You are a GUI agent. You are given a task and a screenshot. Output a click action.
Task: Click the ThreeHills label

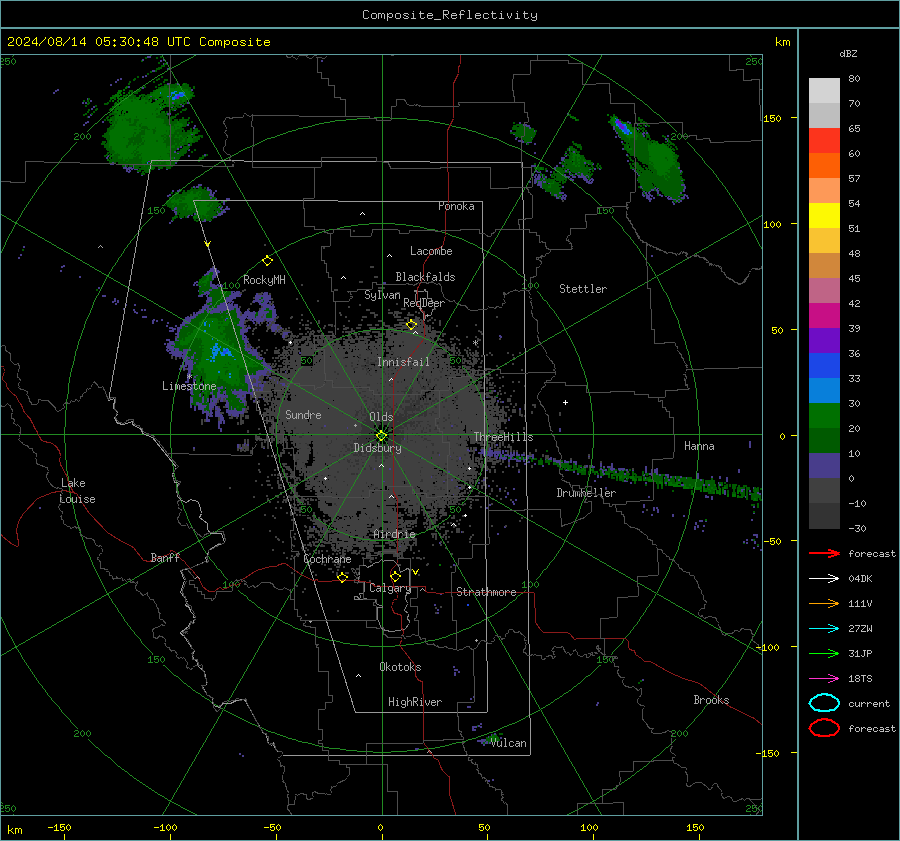pos(503,437)
